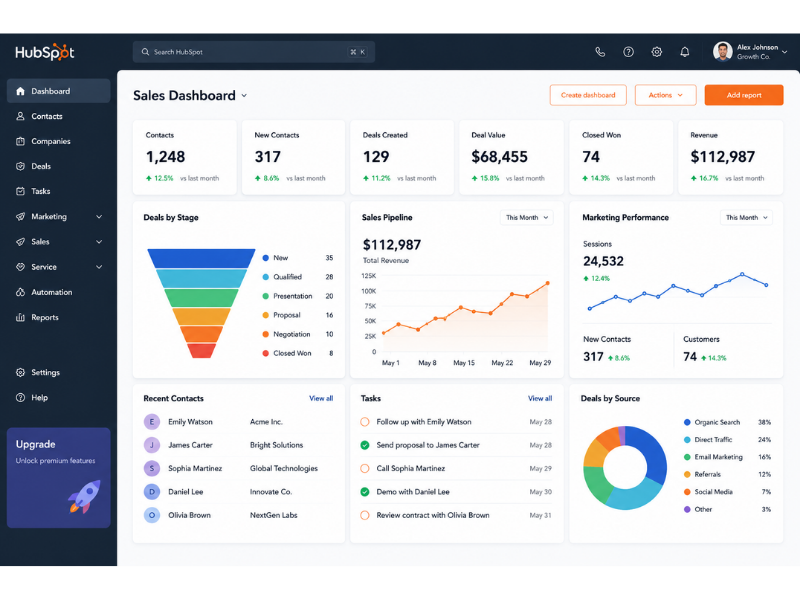The height and width of the screenshot is (600, 800).
Task: Expand the Service menu chevron
Action: tap(99, 267)
